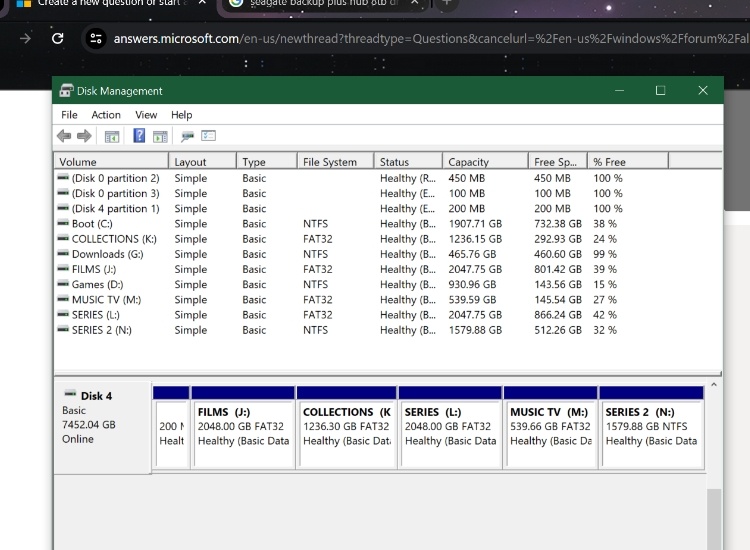Open the View menu
750x550 pixels.
click(146, 115)
